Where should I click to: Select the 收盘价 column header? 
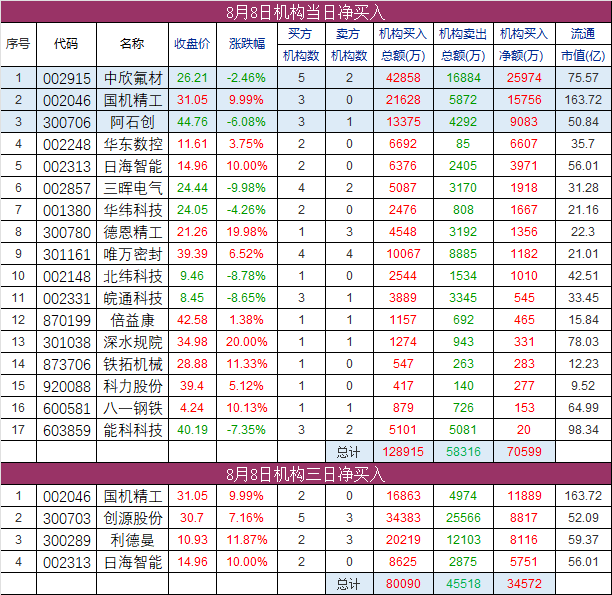(x=192, y=44)
